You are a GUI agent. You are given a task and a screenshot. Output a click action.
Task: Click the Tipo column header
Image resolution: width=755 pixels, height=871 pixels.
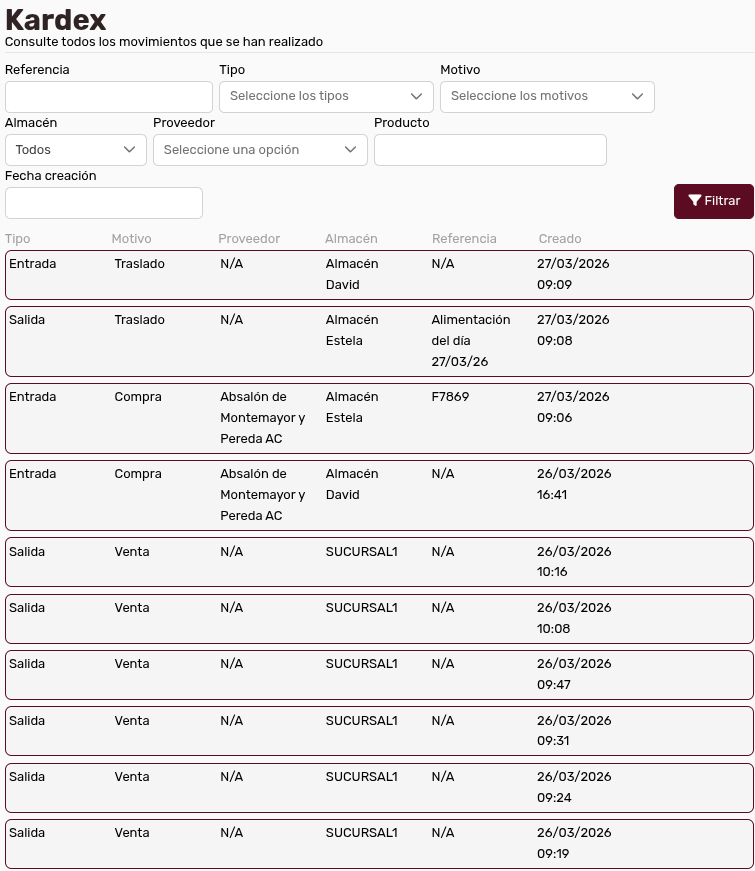tap(18, 239)
